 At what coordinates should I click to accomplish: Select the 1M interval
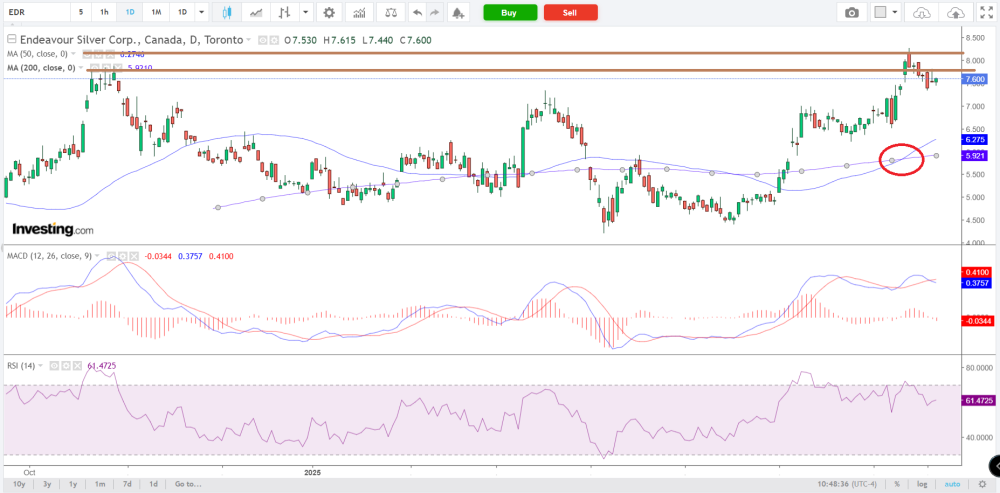pyautogui.click(x=156, y=12)
